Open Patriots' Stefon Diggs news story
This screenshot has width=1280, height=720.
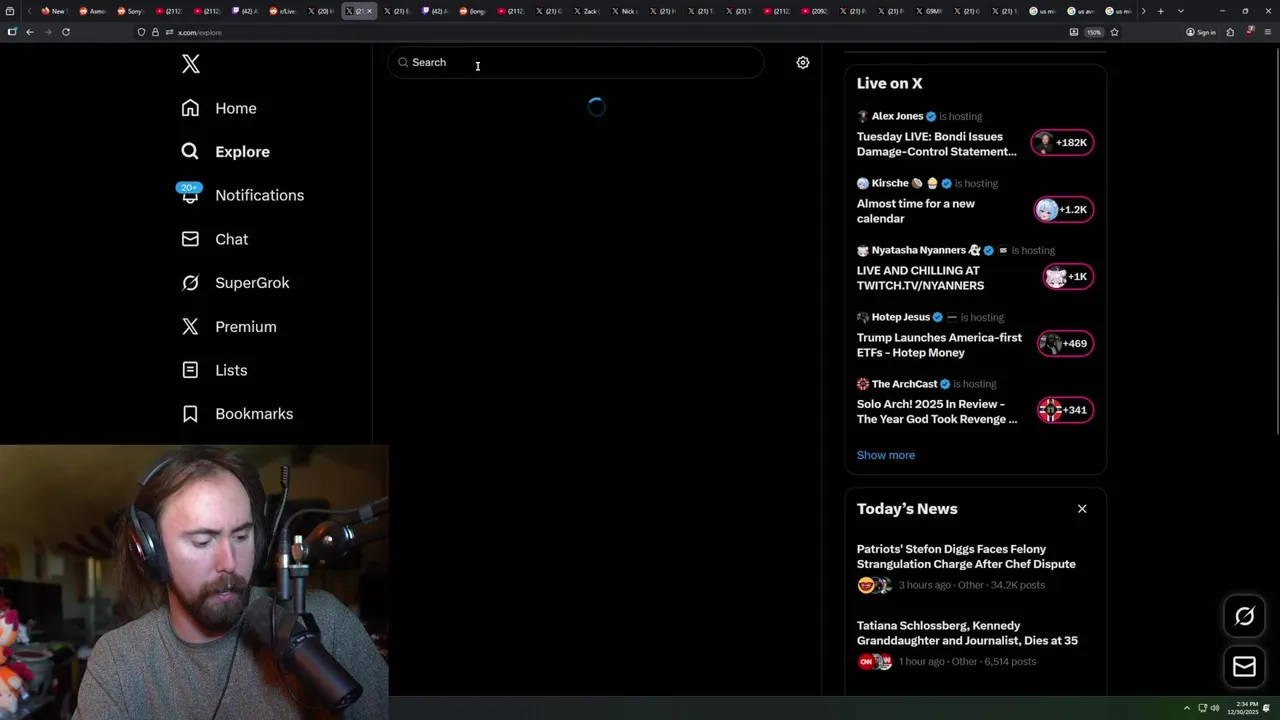tap(966, 556)
